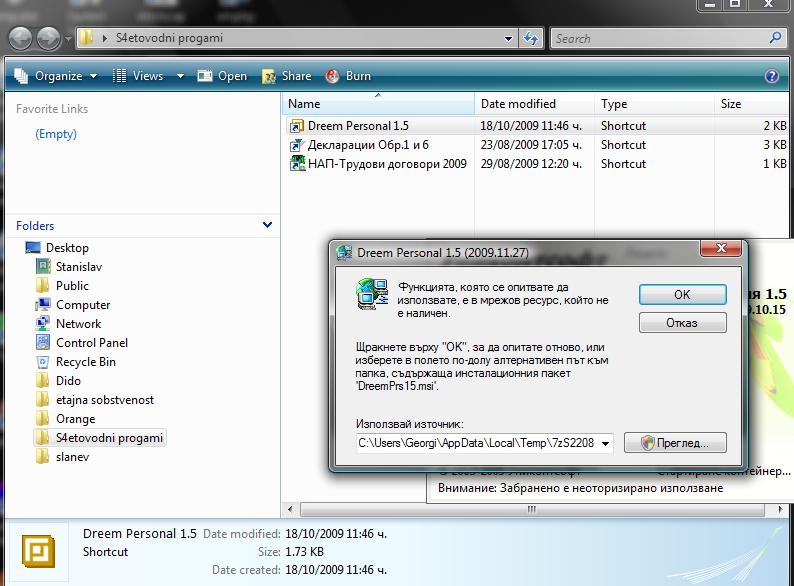Screen dimensions: 794x586
Task: Open the address bar history dropdown
Action: (508, 39)
